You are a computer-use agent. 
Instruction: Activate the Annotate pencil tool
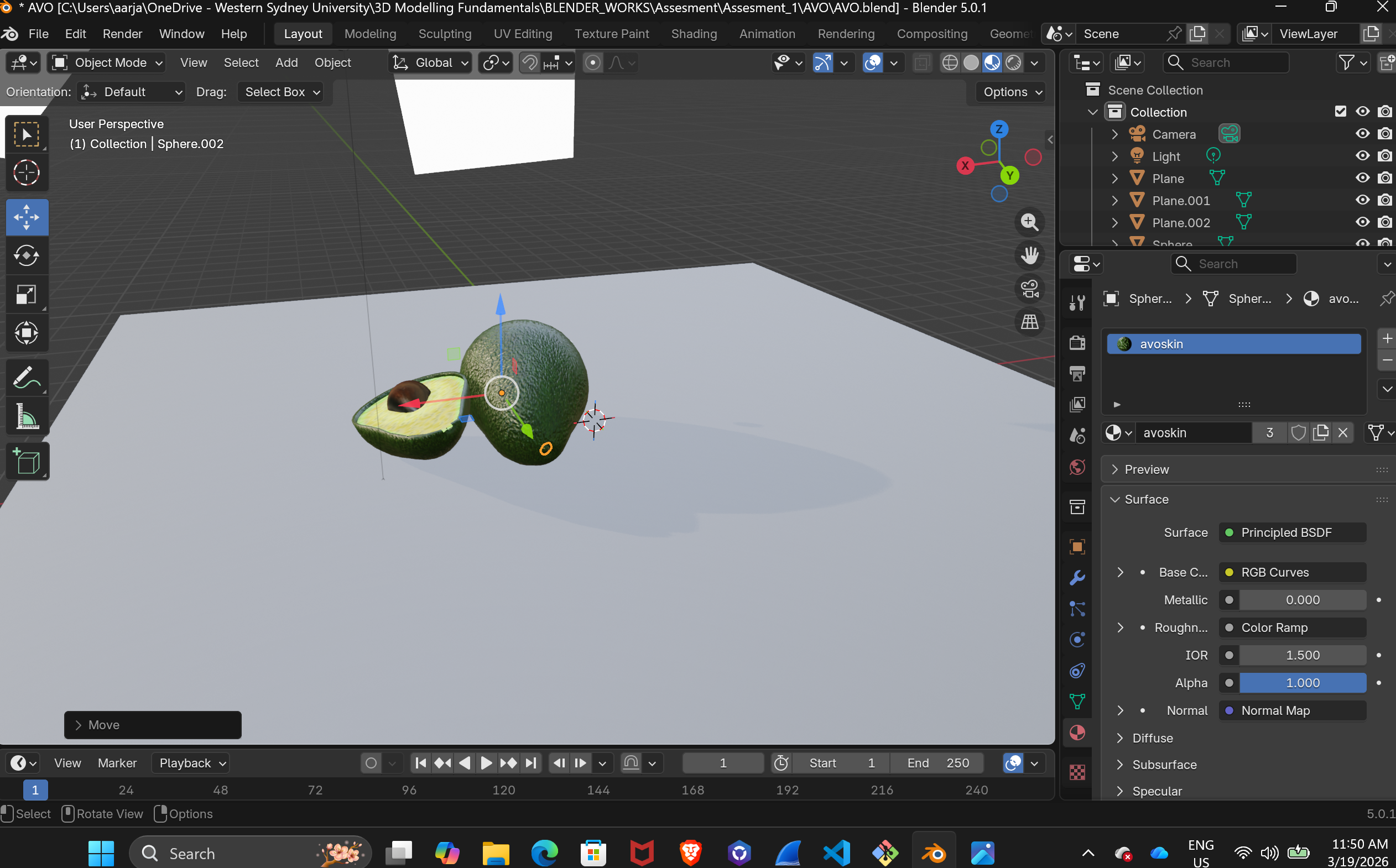[x=27, y=378]
